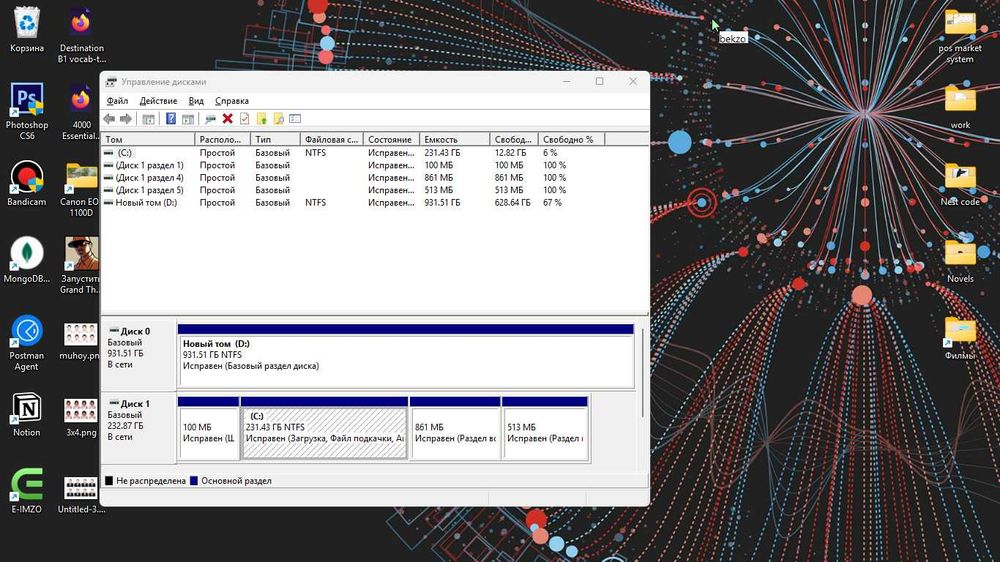Select the work folder on desktop
1000x562 pixels.
pyautogui.click(x=960, y=107)
